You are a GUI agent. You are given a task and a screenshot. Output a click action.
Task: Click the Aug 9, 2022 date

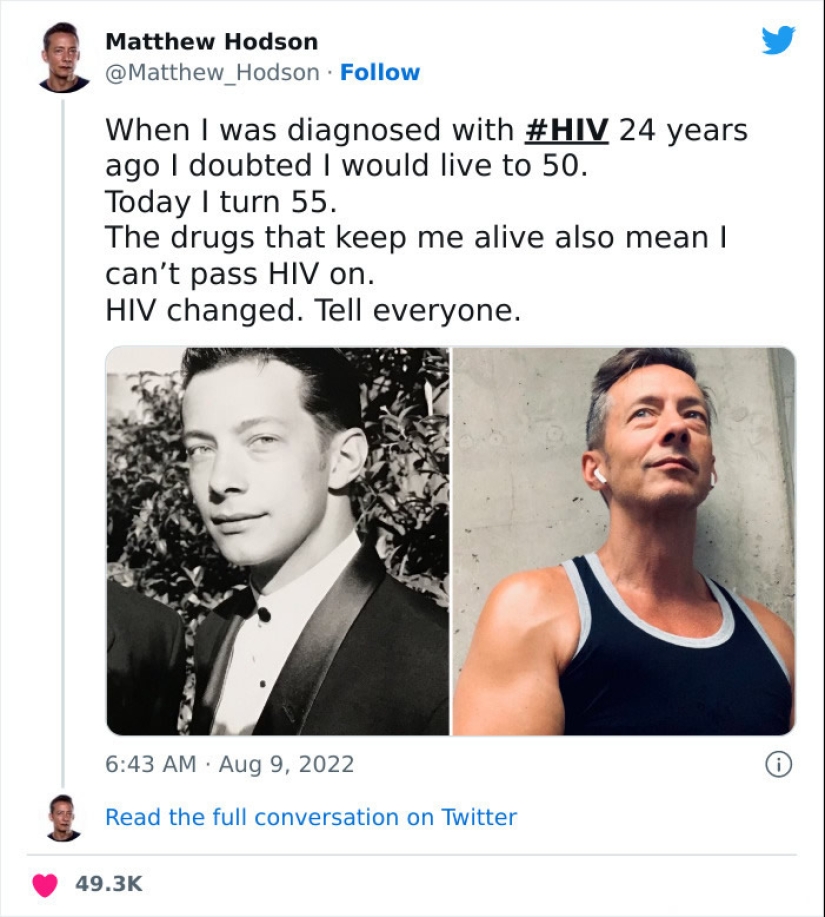click(x=285, y=765)
